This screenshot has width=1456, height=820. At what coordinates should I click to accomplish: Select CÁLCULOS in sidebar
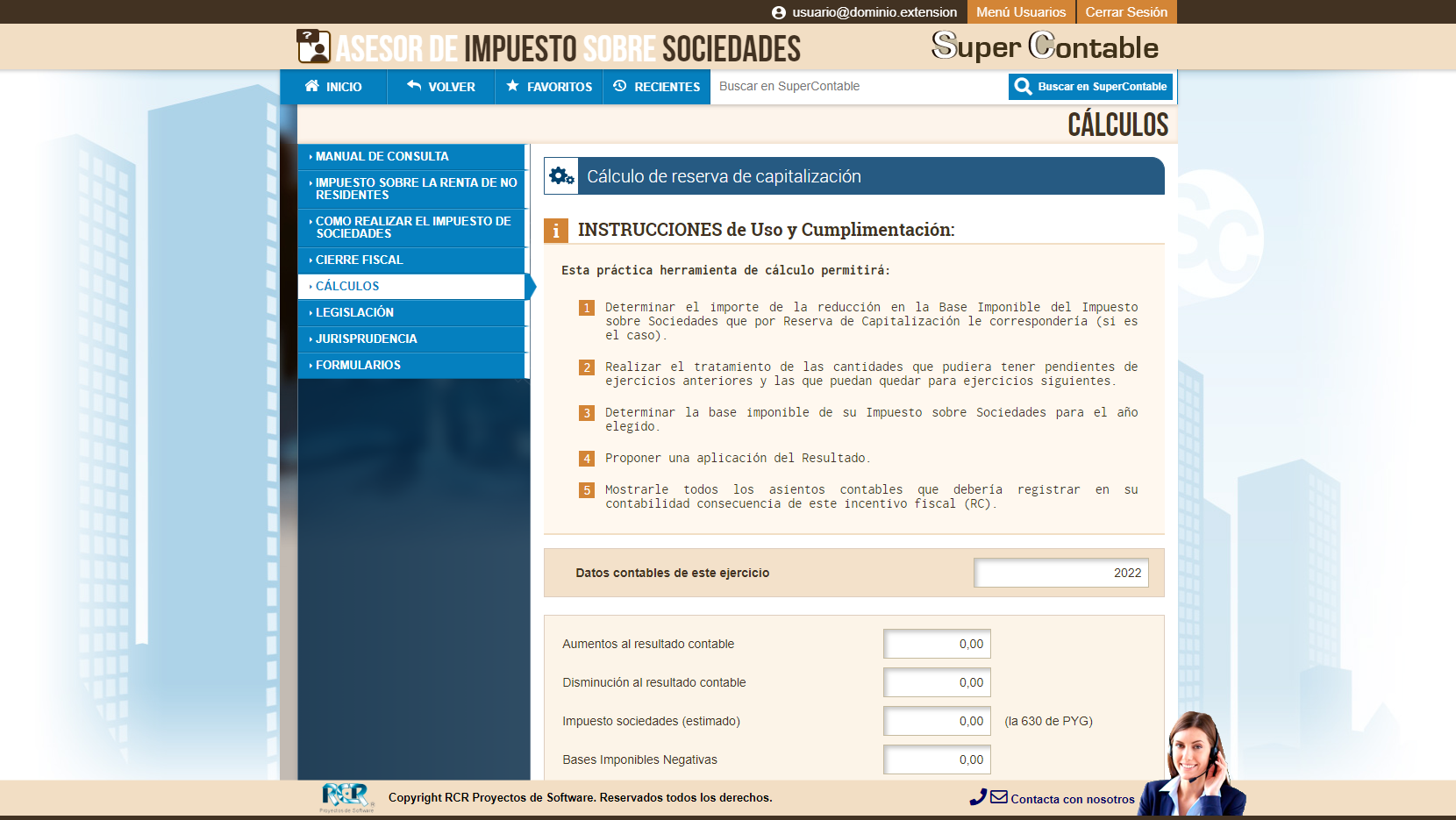click(411, 286)
